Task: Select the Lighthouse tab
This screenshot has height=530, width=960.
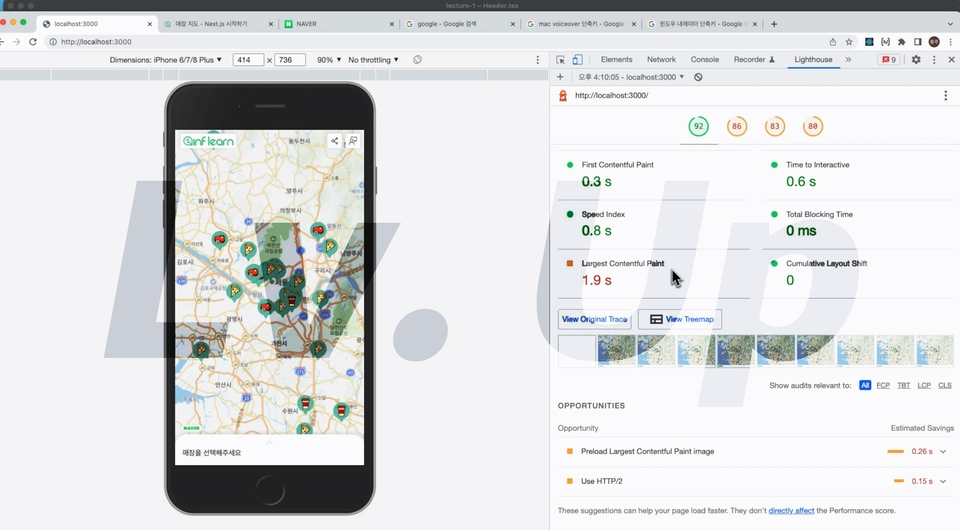Action: 813,60
